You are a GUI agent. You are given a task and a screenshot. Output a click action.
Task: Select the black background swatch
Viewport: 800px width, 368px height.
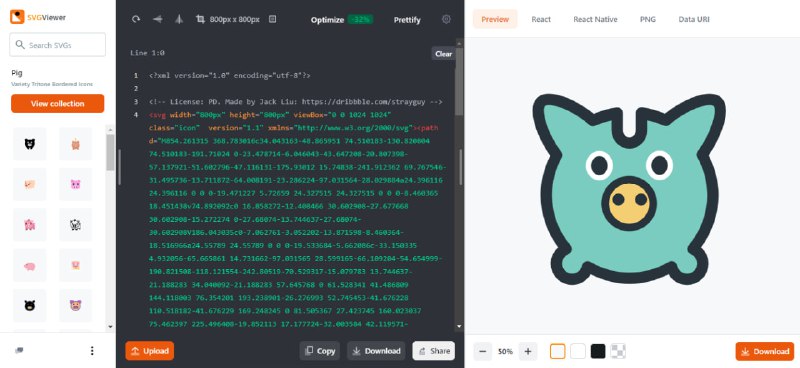click(598, 351)
